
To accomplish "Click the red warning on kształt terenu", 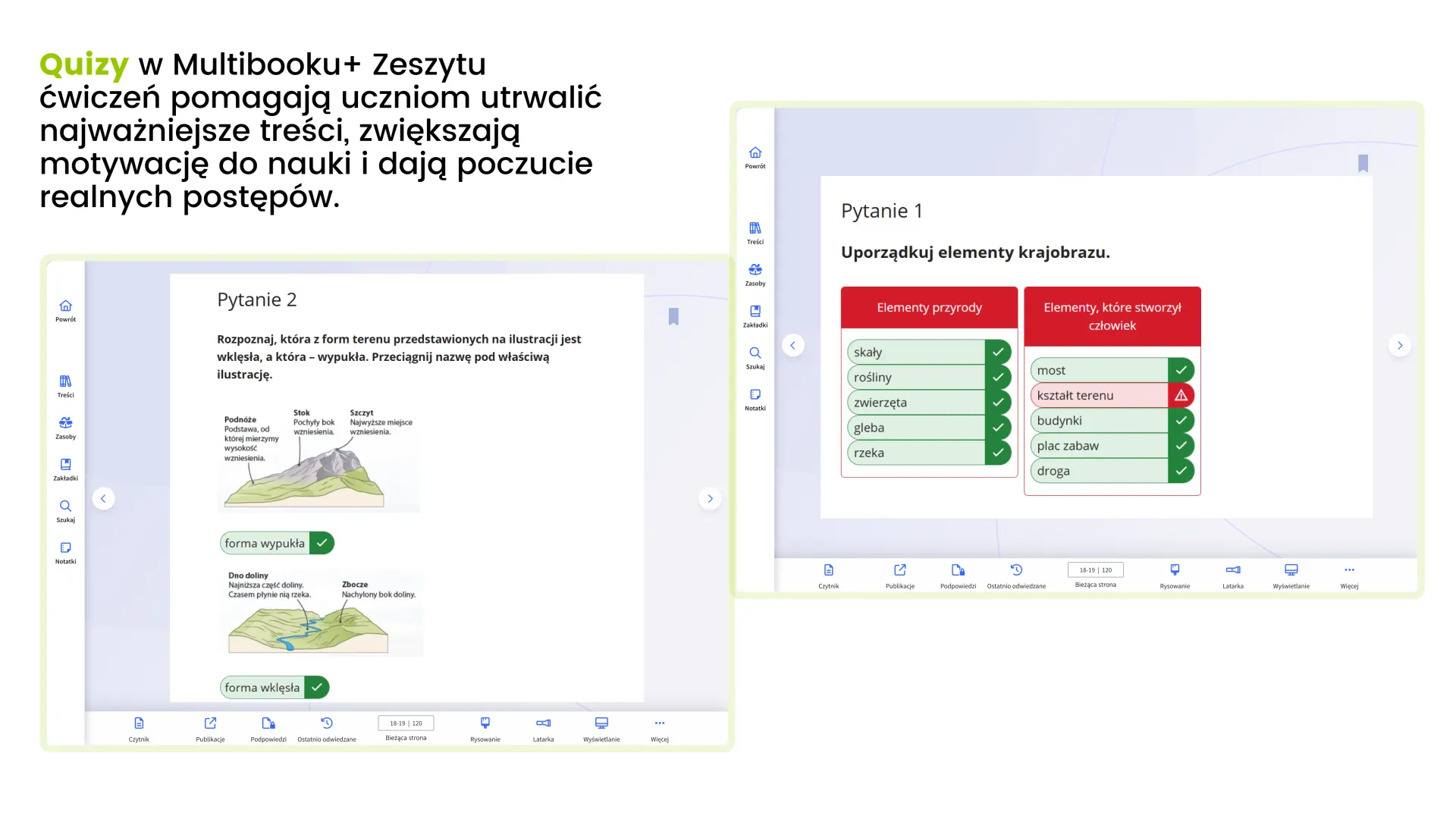I will (x=1181, y=395).
